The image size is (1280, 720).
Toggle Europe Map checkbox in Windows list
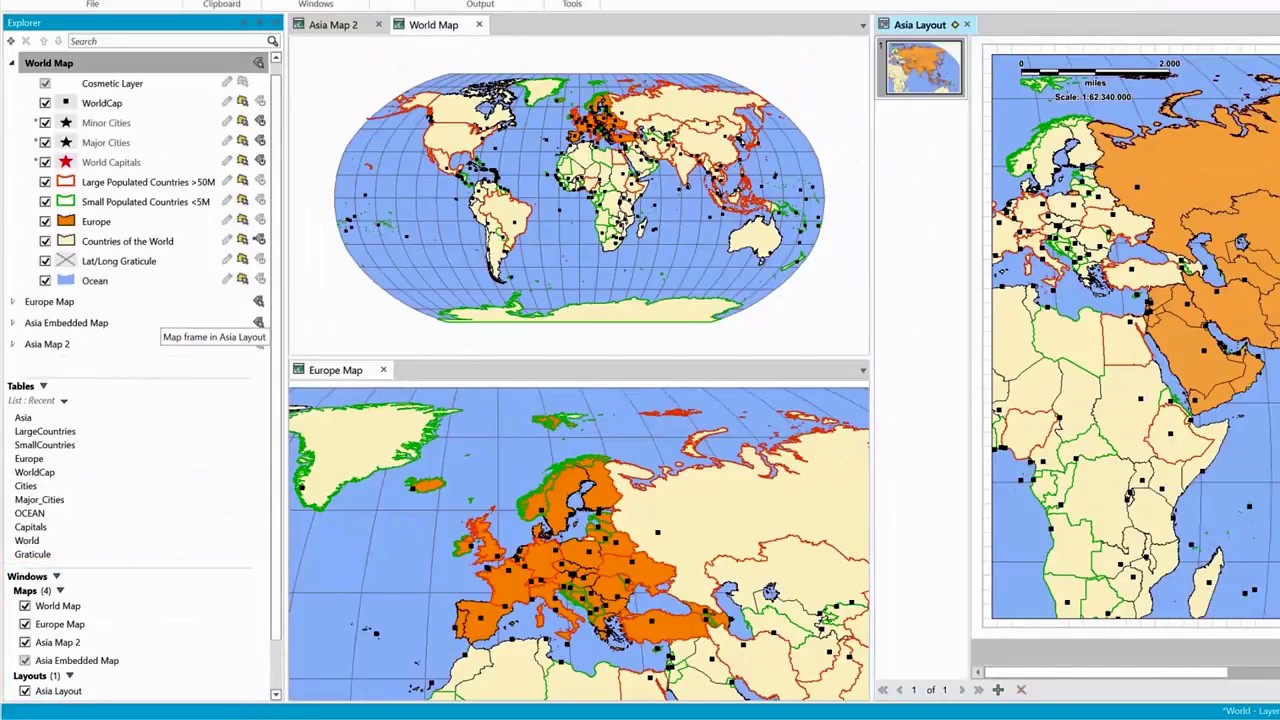(x=25, y=624)
